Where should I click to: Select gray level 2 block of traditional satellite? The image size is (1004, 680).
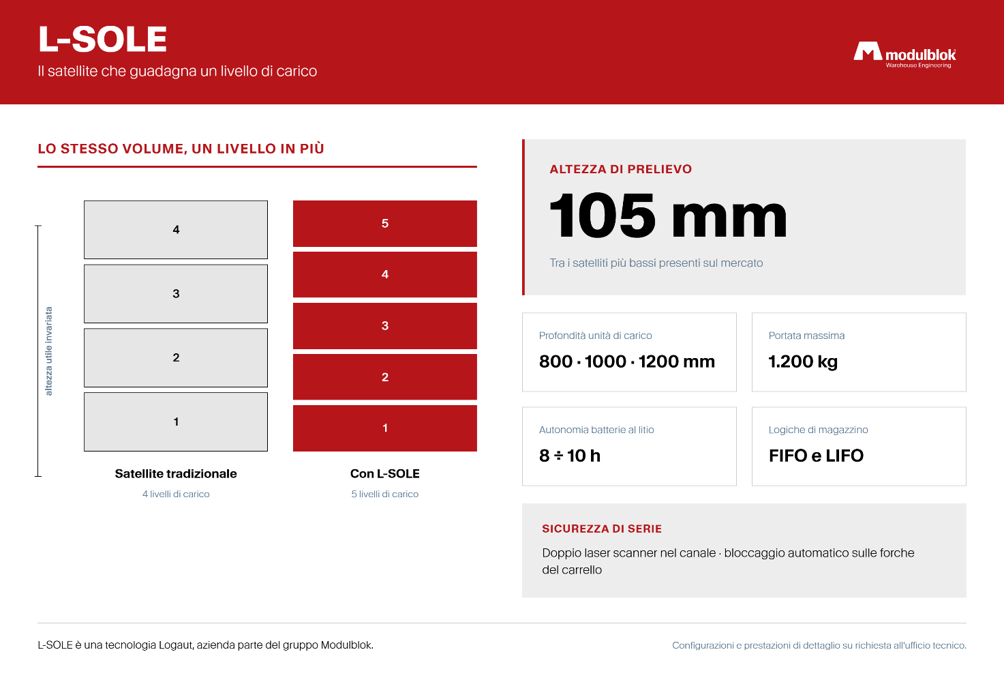[176, 358]
